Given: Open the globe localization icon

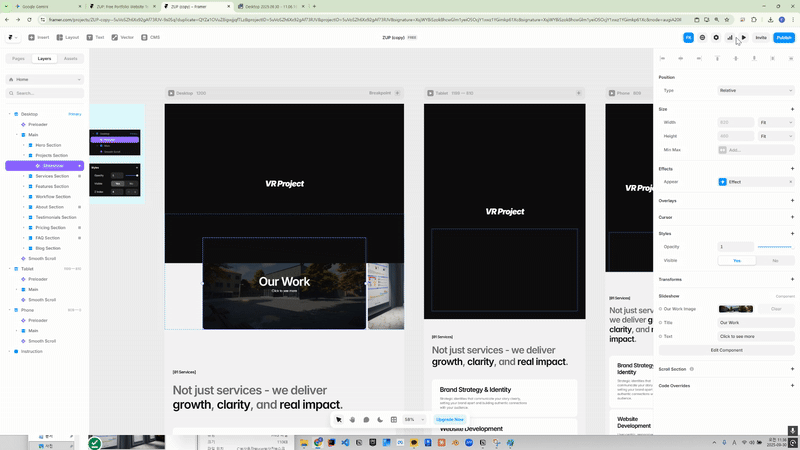Looking at the screenshot, I should 702,37.
